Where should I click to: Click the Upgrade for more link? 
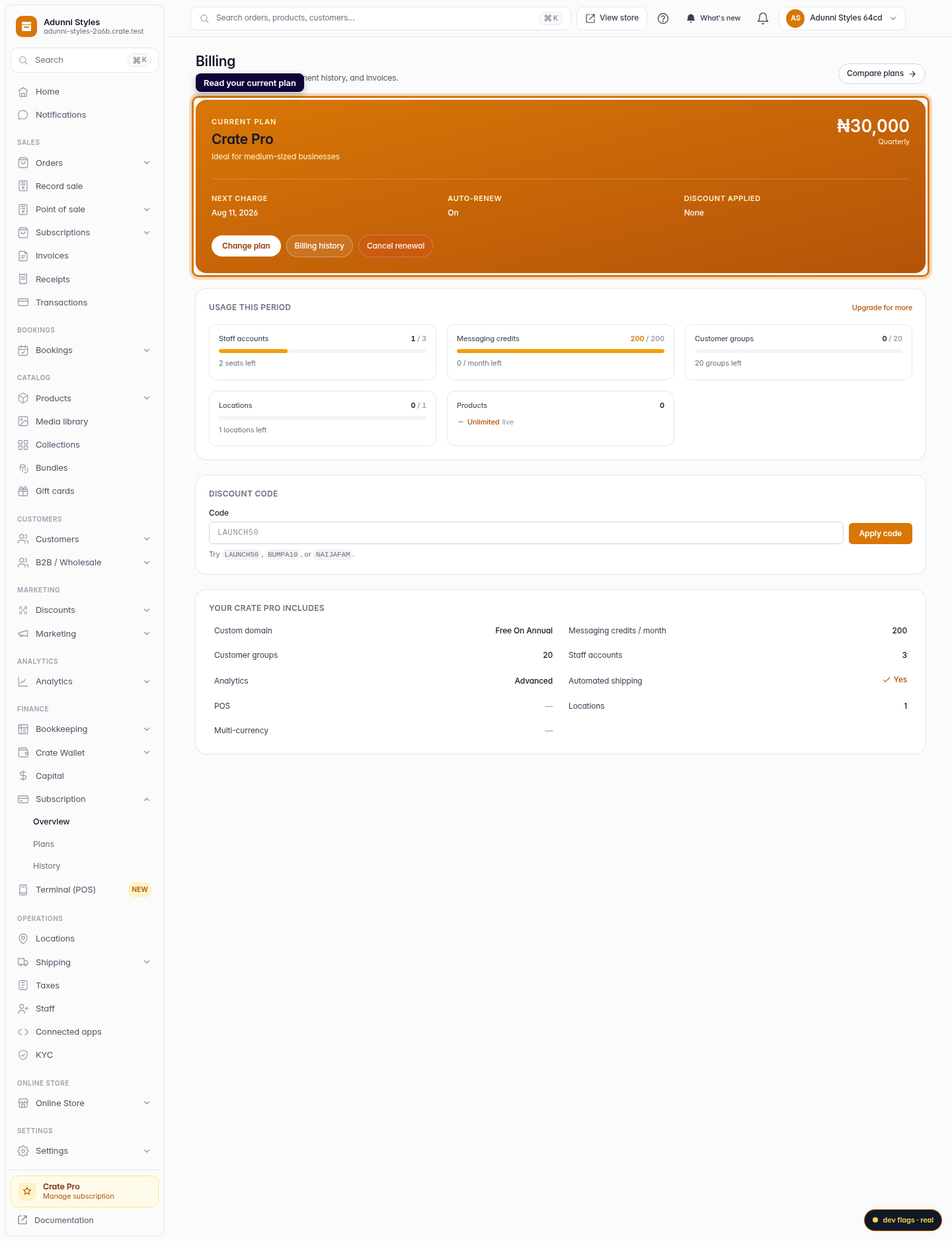[x=882, y=308]
